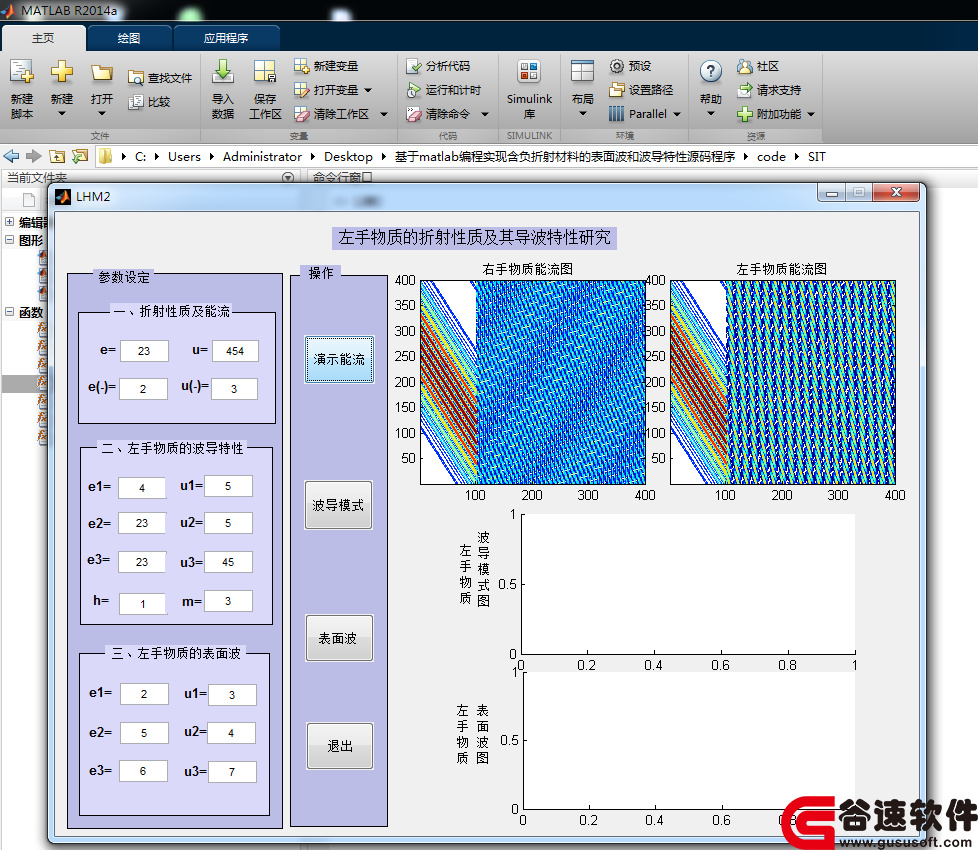The image size is (978, 850).
Task: Open the Simulink 库 library icon
Action: coord(529,72)
